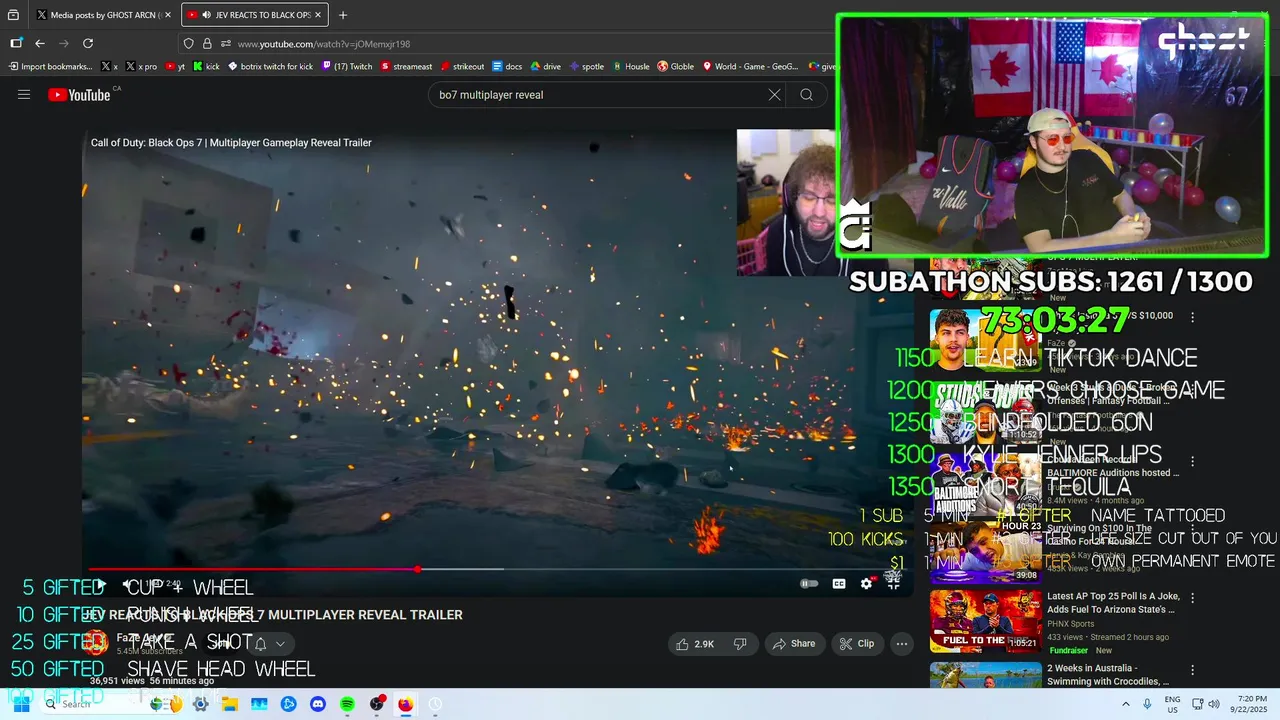Click the shield tracking protection icon

188,44
